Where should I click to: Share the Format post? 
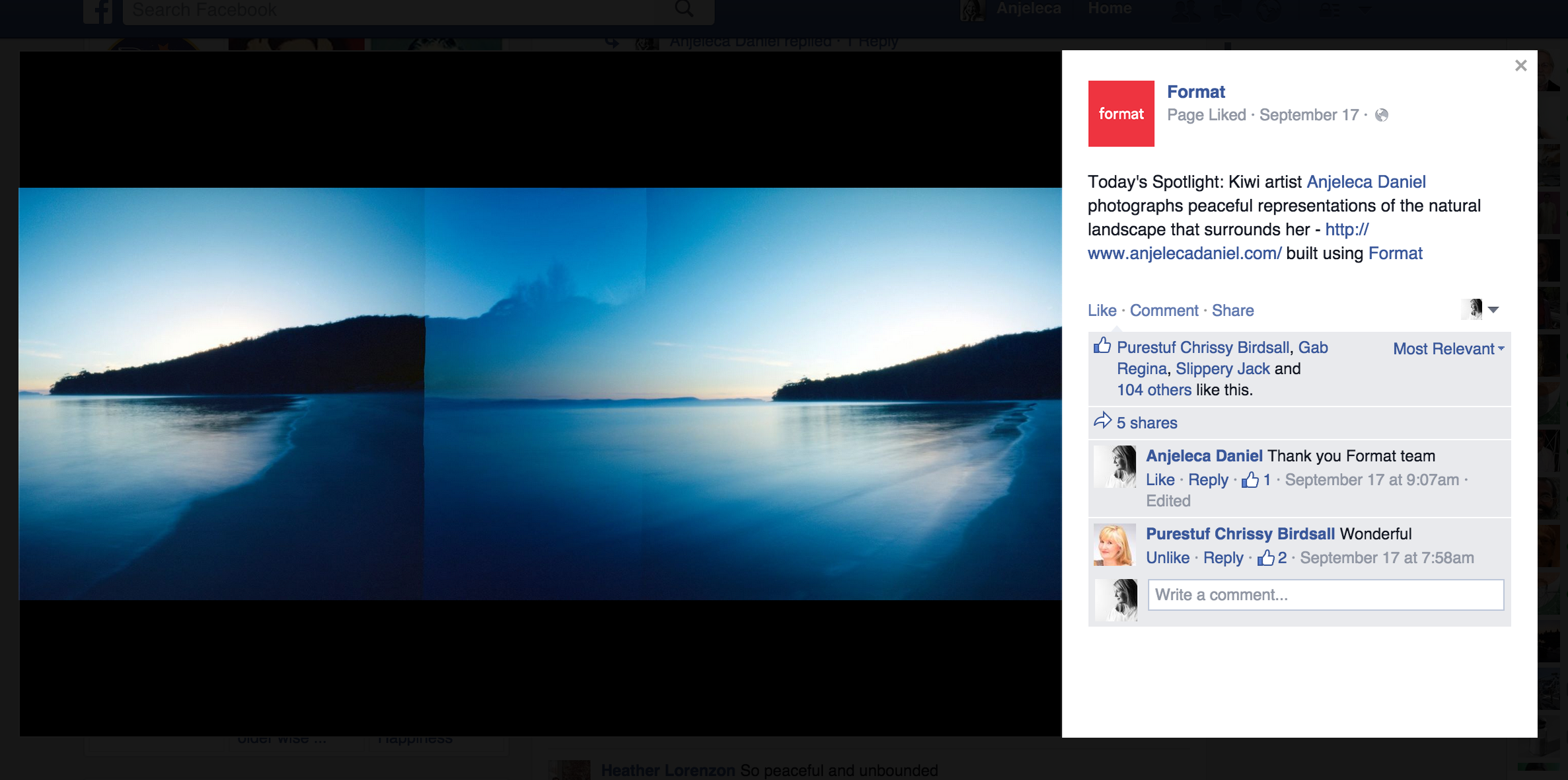(1232, 311)
